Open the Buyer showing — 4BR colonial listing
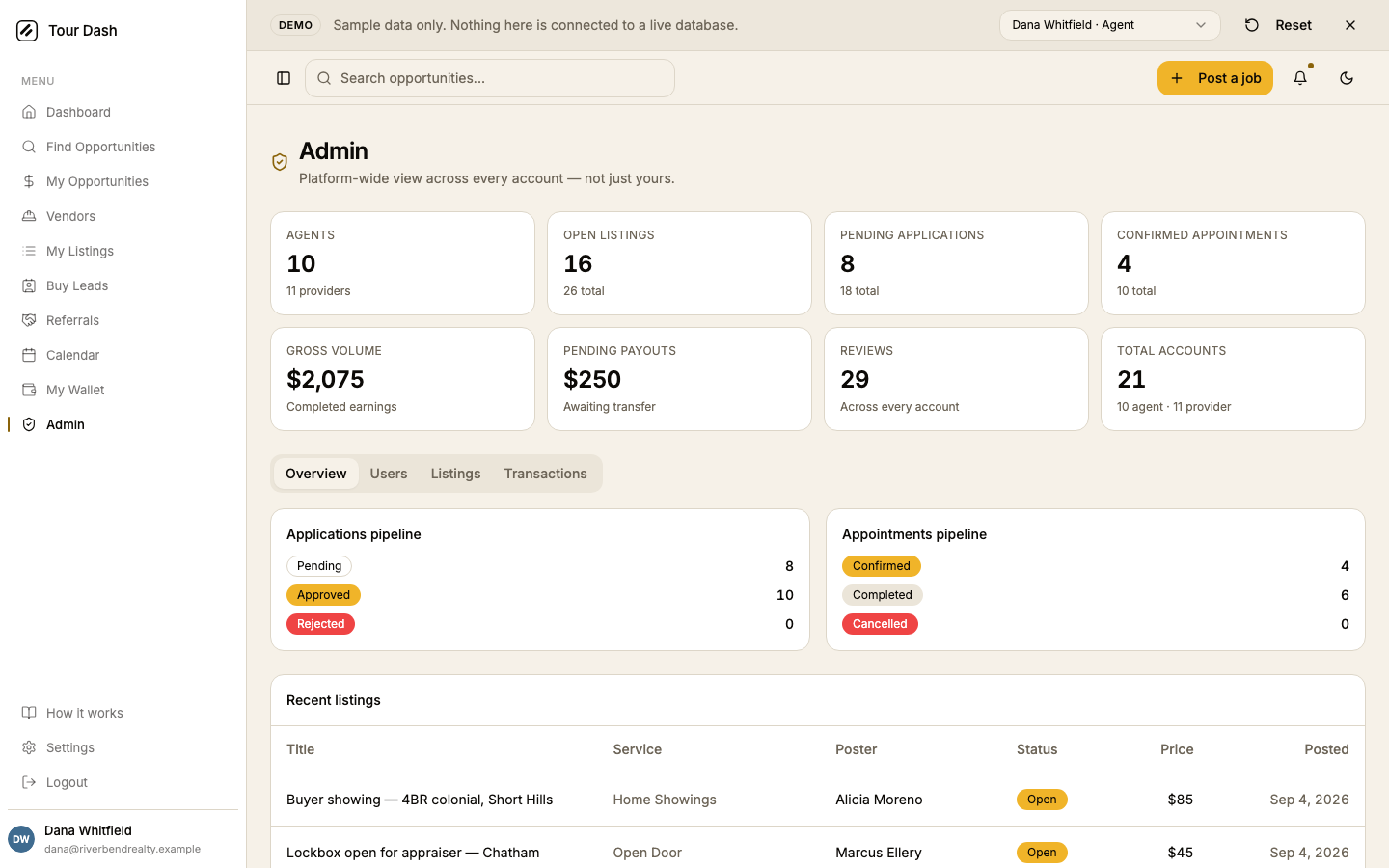The image size is (1389, 868). [x=420, y=800]
